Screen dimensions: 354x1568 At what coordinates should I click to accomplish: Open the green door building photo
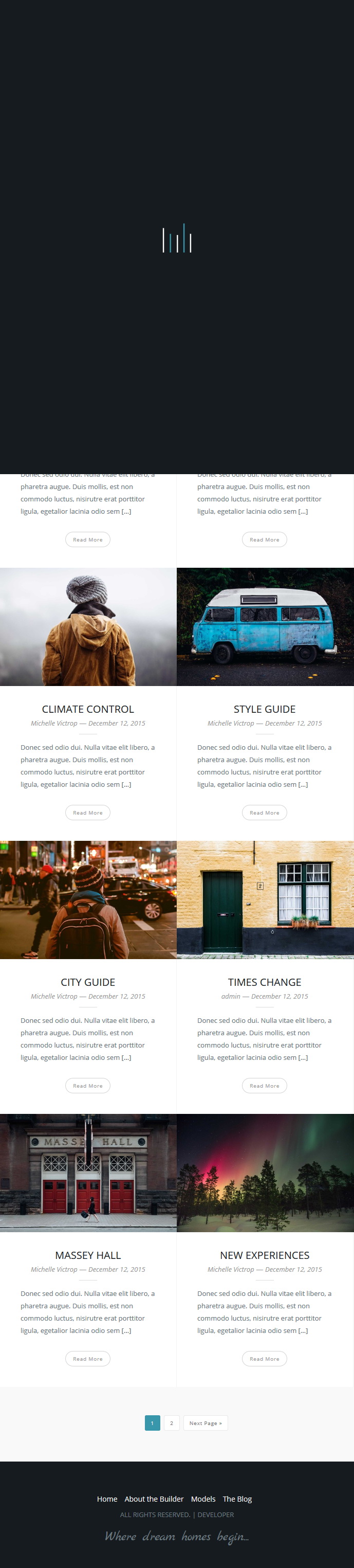(x=265, y=899)
